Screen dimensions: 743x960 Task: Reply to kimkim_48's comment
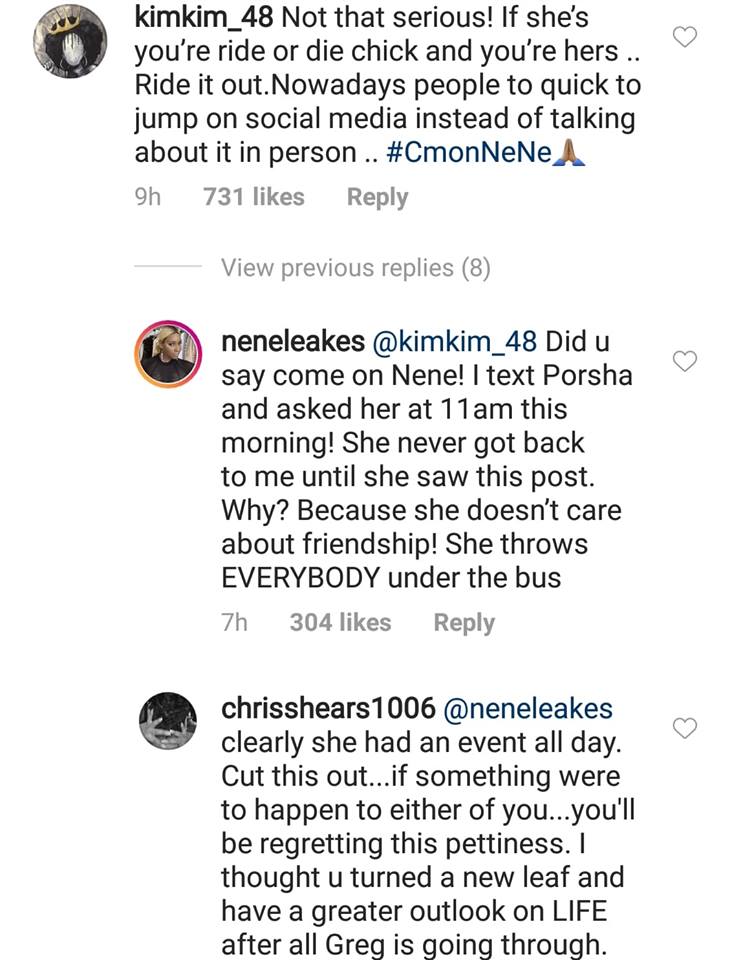click(377, 197)
